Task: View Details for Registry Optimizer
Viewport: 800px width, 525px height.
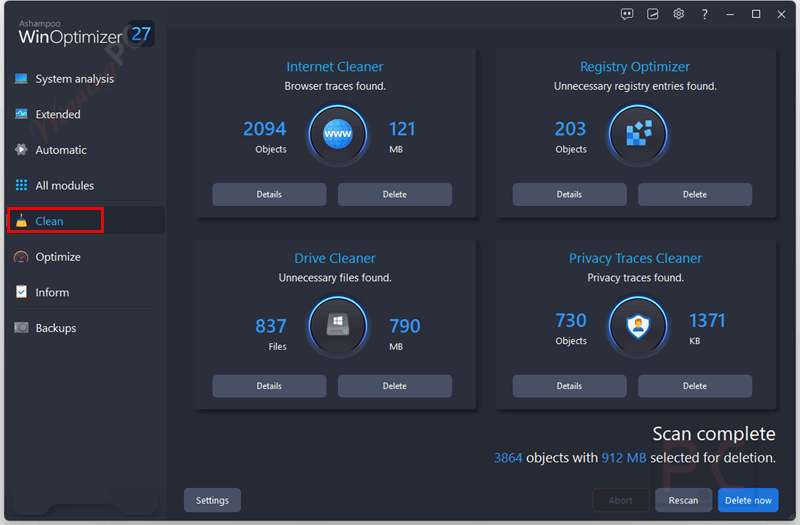Action: (x=569, y=194)
